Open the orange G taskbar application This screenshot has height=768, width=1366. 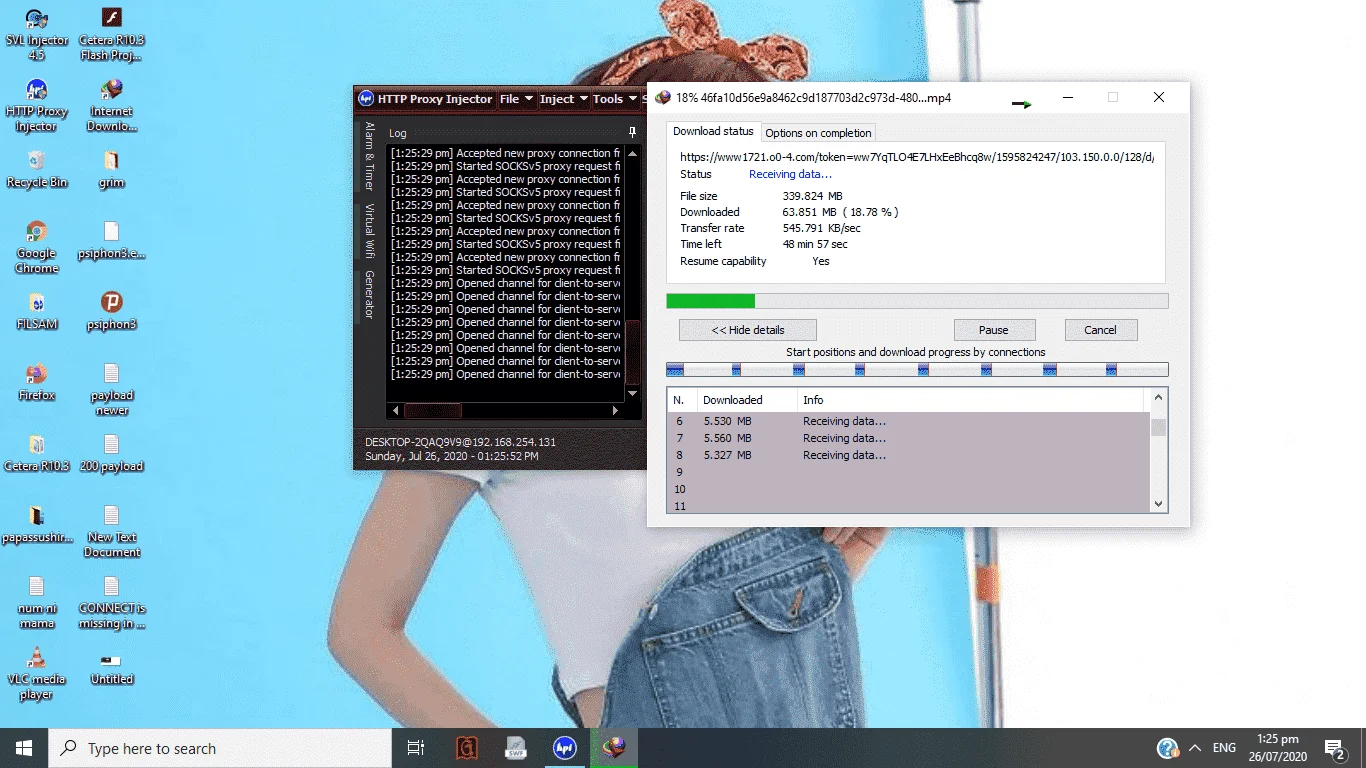pyautogui.click(x=467, y=748)
